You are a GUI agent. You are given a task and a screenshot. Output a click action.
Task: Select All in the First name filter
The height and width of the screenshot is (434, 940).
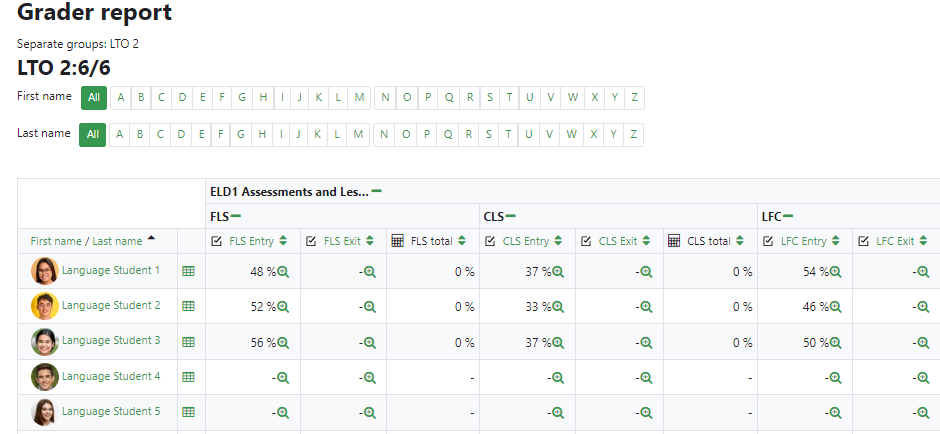click(94, 97)
